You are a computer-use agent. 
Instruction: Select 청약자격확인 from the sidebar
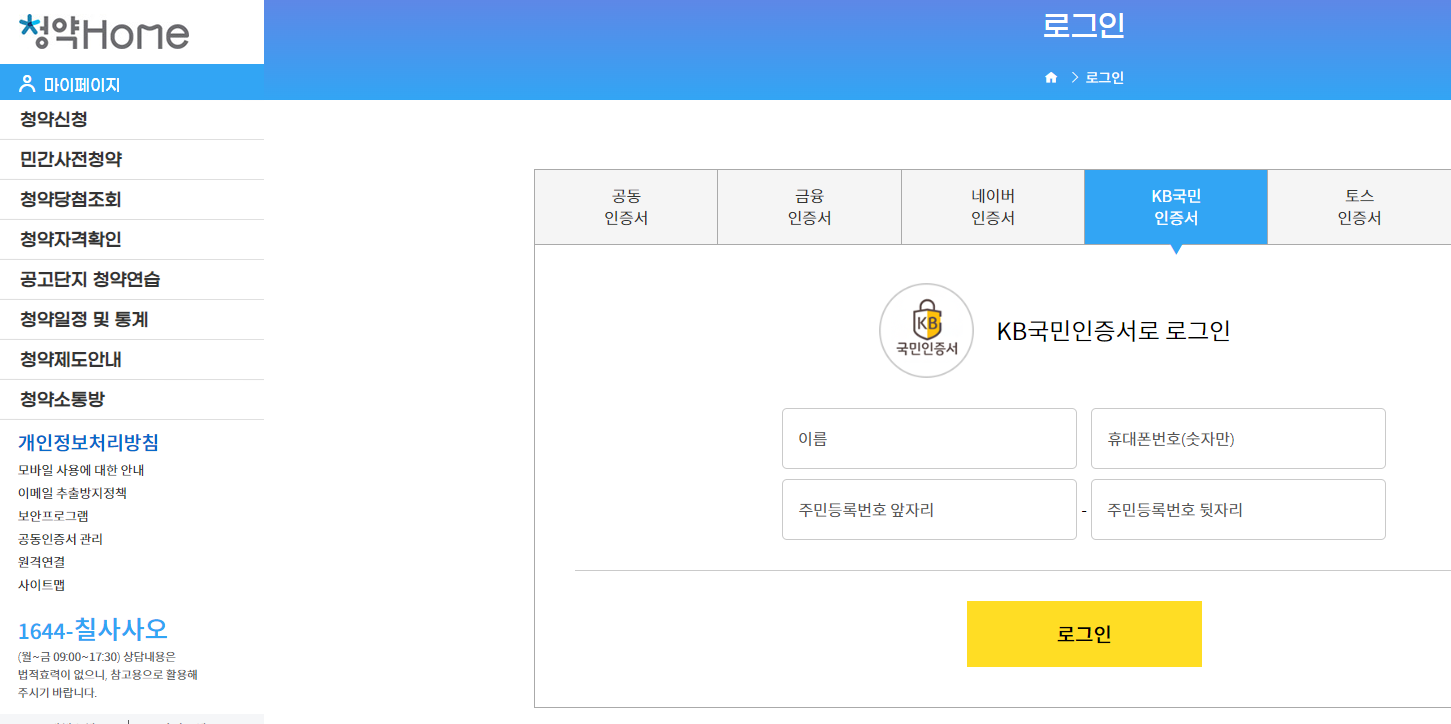(132, 240)
